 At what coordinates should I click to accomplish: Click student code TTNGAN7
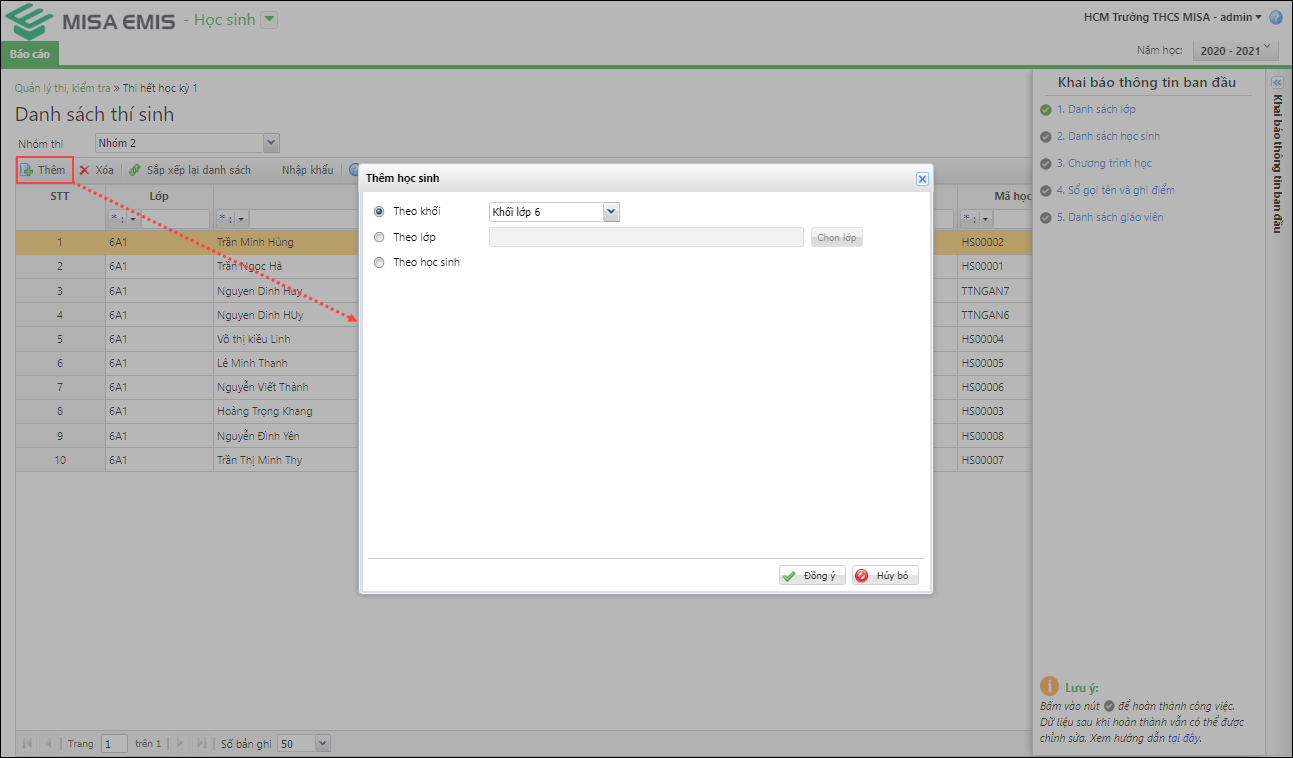click(985, 291)
